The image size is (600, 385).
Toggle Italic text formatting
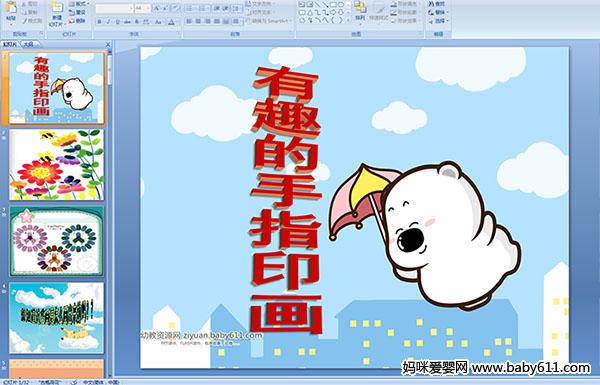coord(108,22)
